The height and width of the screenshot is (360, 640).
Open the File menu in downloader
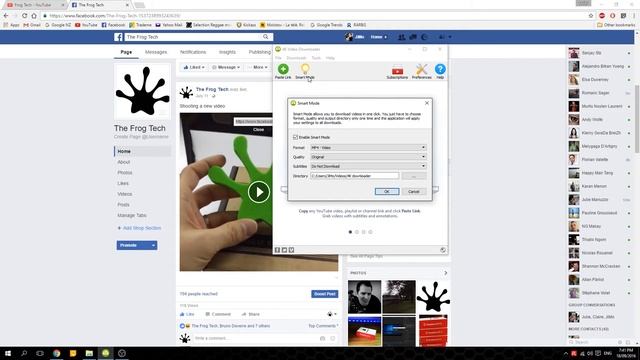coord(278,58)
